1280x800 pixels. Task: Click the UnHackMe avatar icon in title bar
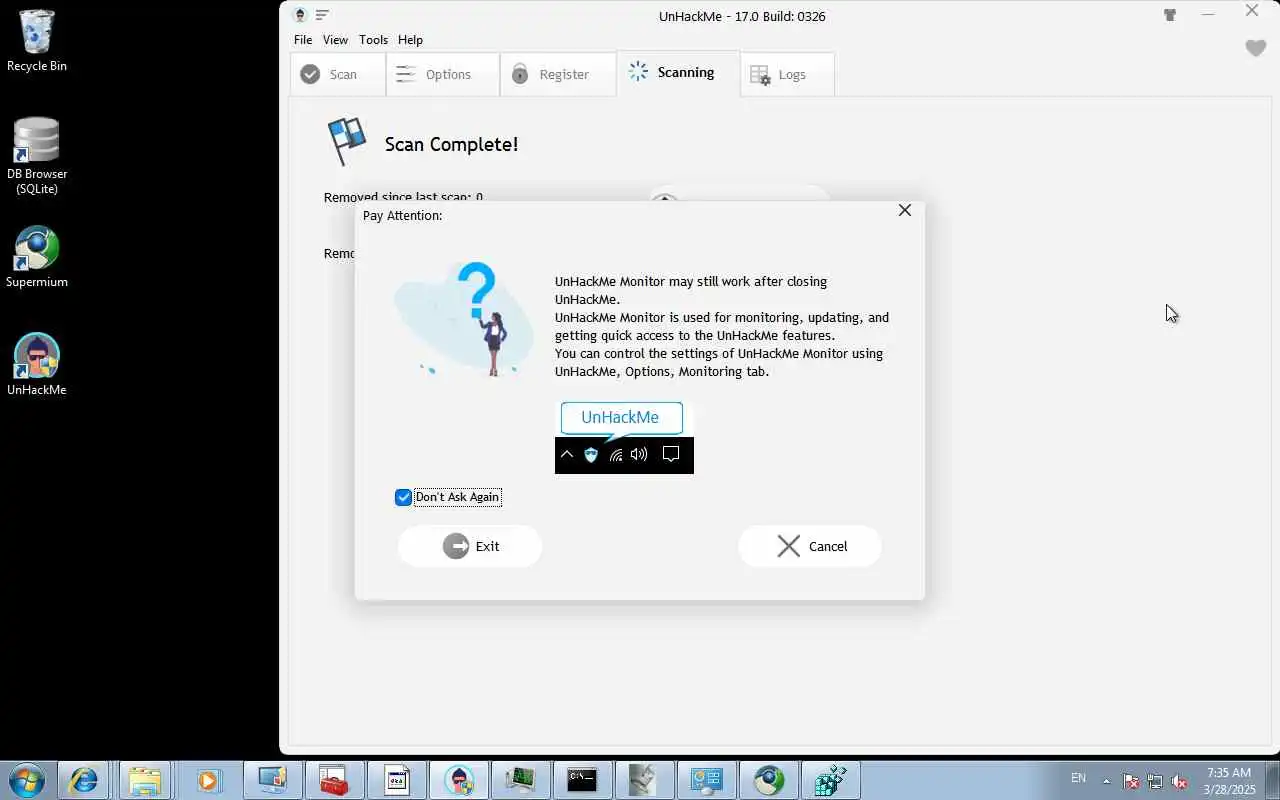tap(299, 15)
